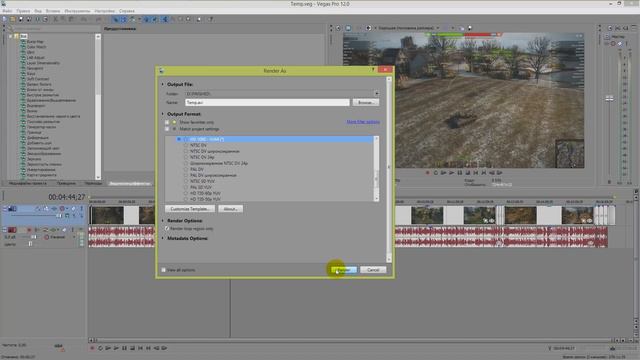Click the About button in Render As
This screenshot has width=640, height=360.
[x=230, y=209]
